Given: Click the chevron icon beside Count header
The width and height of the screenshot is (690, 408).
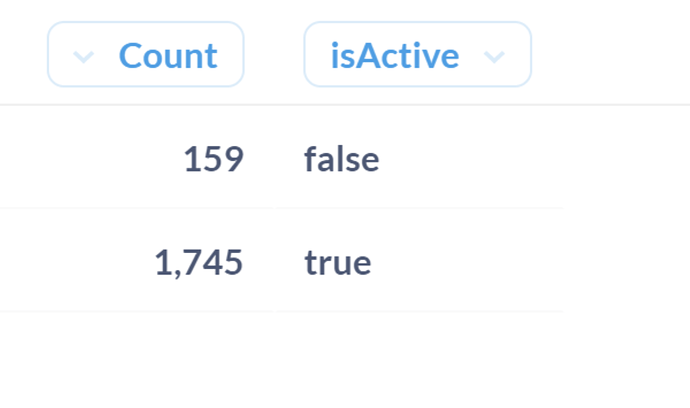Looking at the screenshot, I should (x=84, y=57).
